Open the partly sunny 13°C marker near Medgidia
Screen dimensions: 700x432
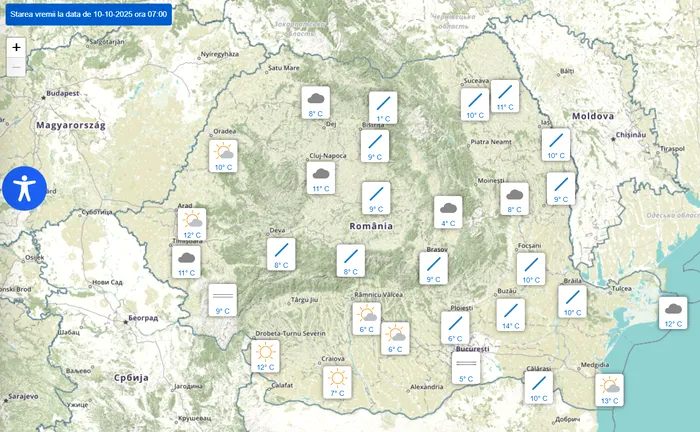coord(609,389)
